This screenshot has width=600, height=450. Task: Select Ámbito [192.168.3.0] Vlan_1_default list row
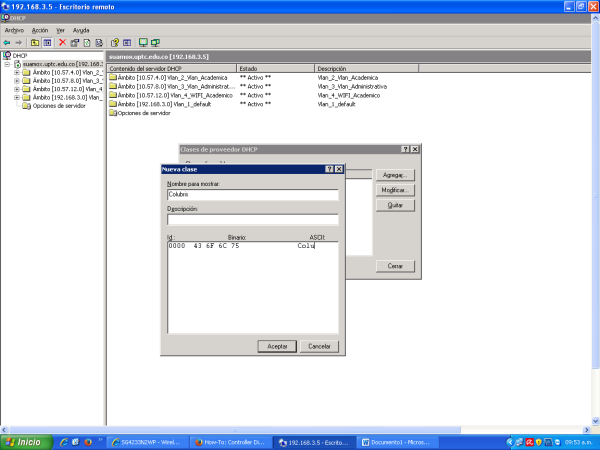click(160, 104)
